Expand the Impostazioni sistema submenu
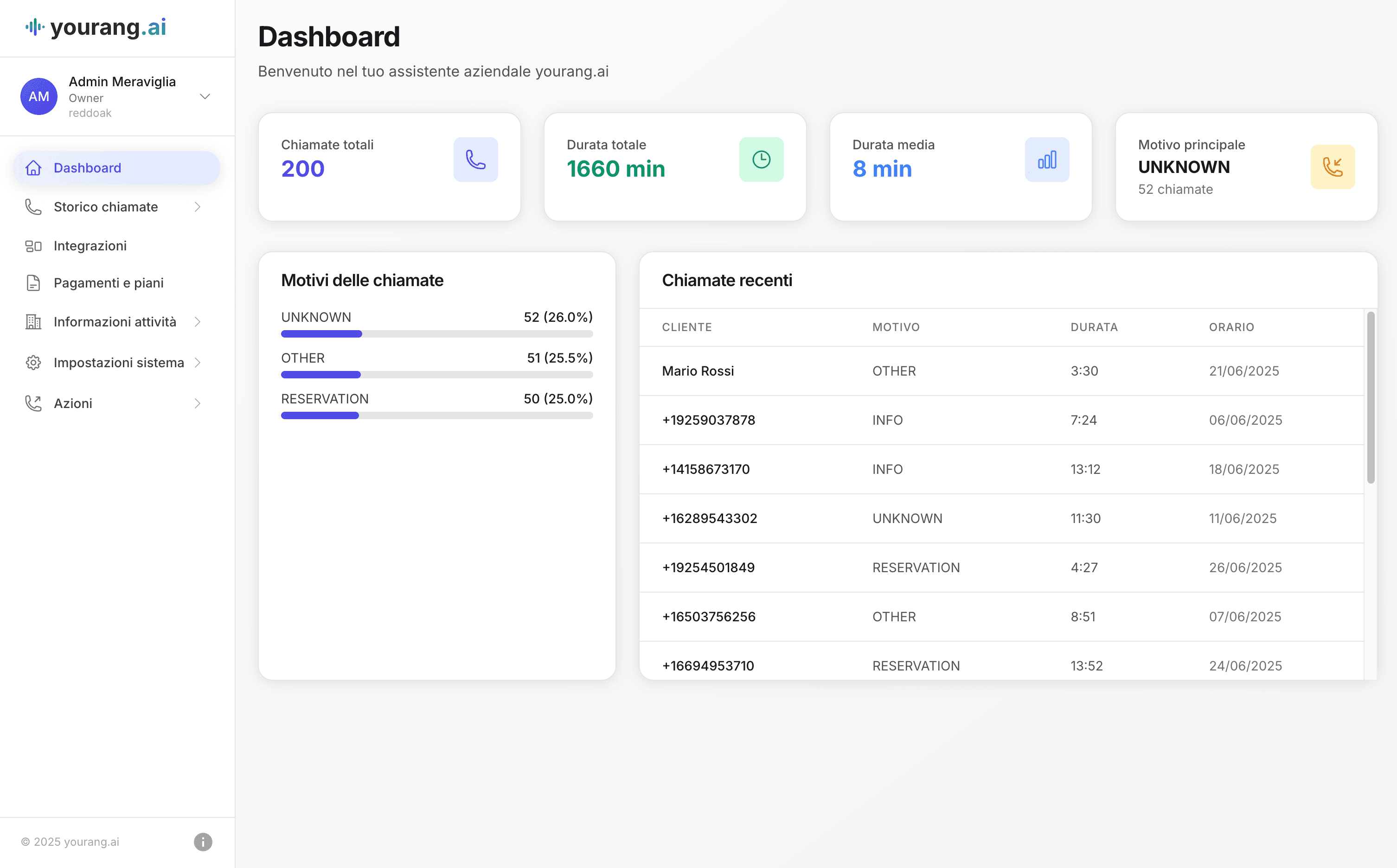 pyautogui.click(x=198, y=362)
